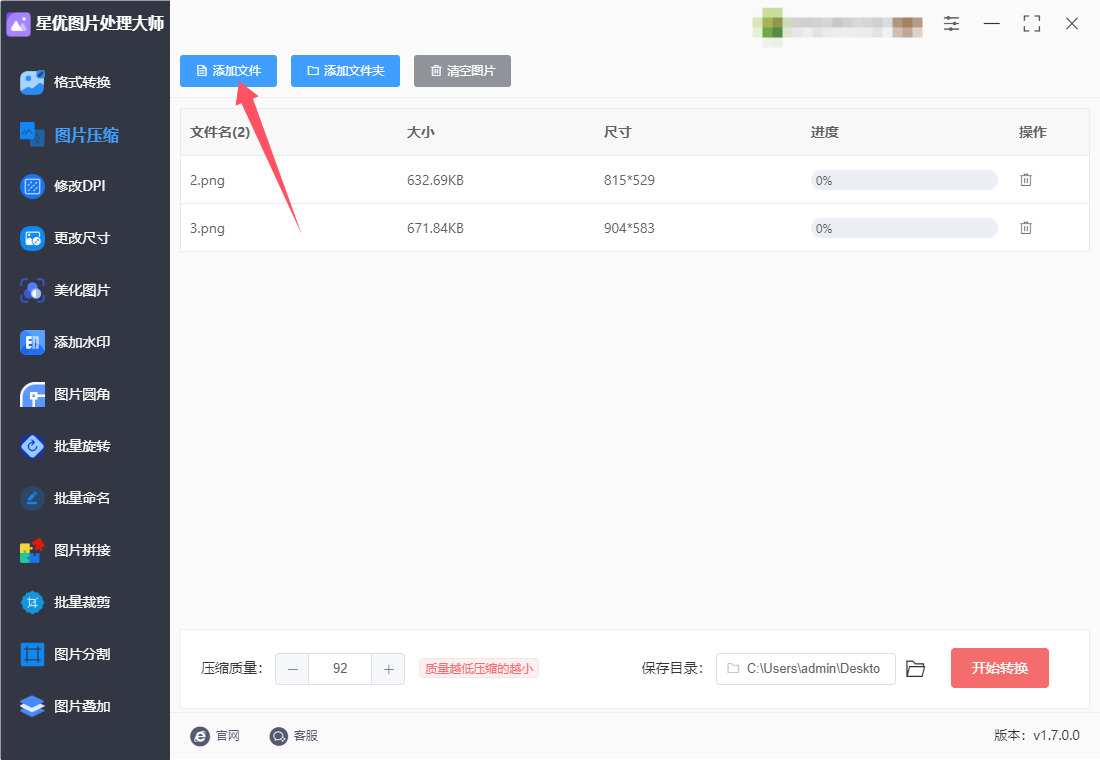This screenshot has width=1100, height=760.
Task: Open the 批量命名 batch rename tool
Action: (65, 498)
